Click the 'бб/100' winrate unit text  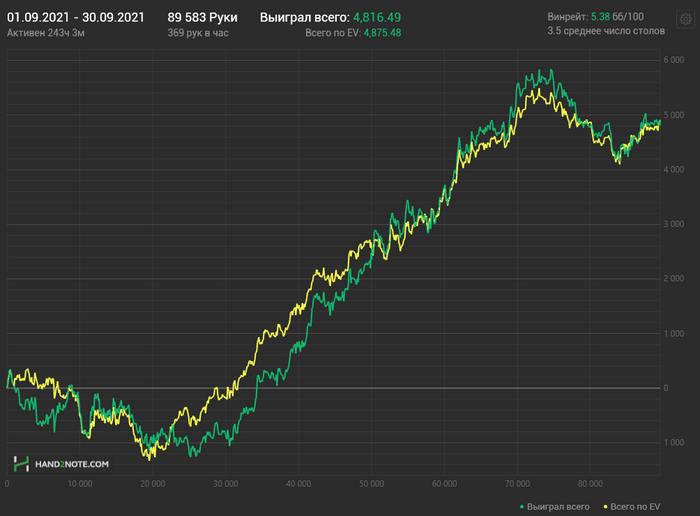(x=628, y=17)
